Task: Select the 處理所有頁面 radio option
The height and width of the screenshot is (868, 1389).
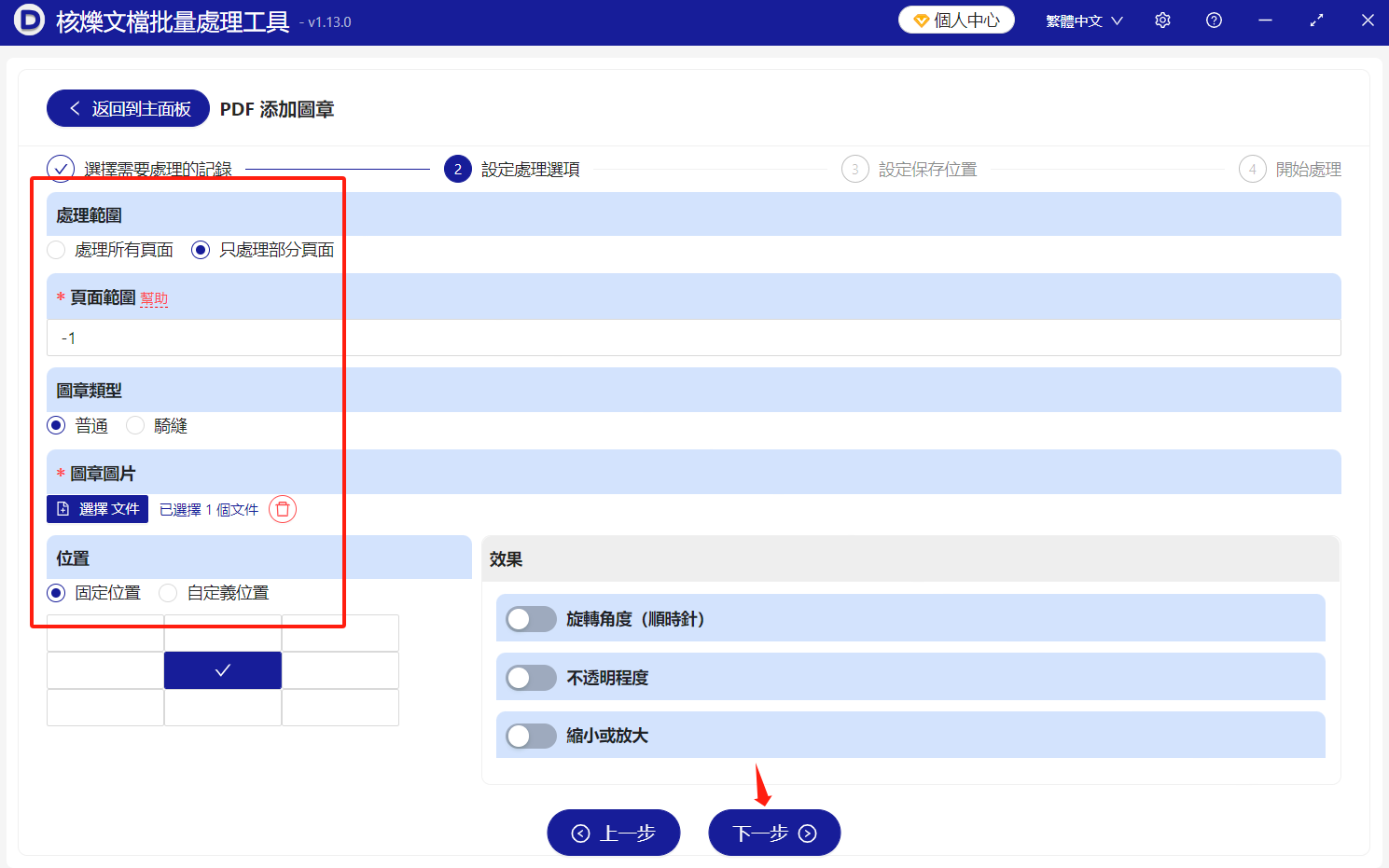Action: click(55, 250)
